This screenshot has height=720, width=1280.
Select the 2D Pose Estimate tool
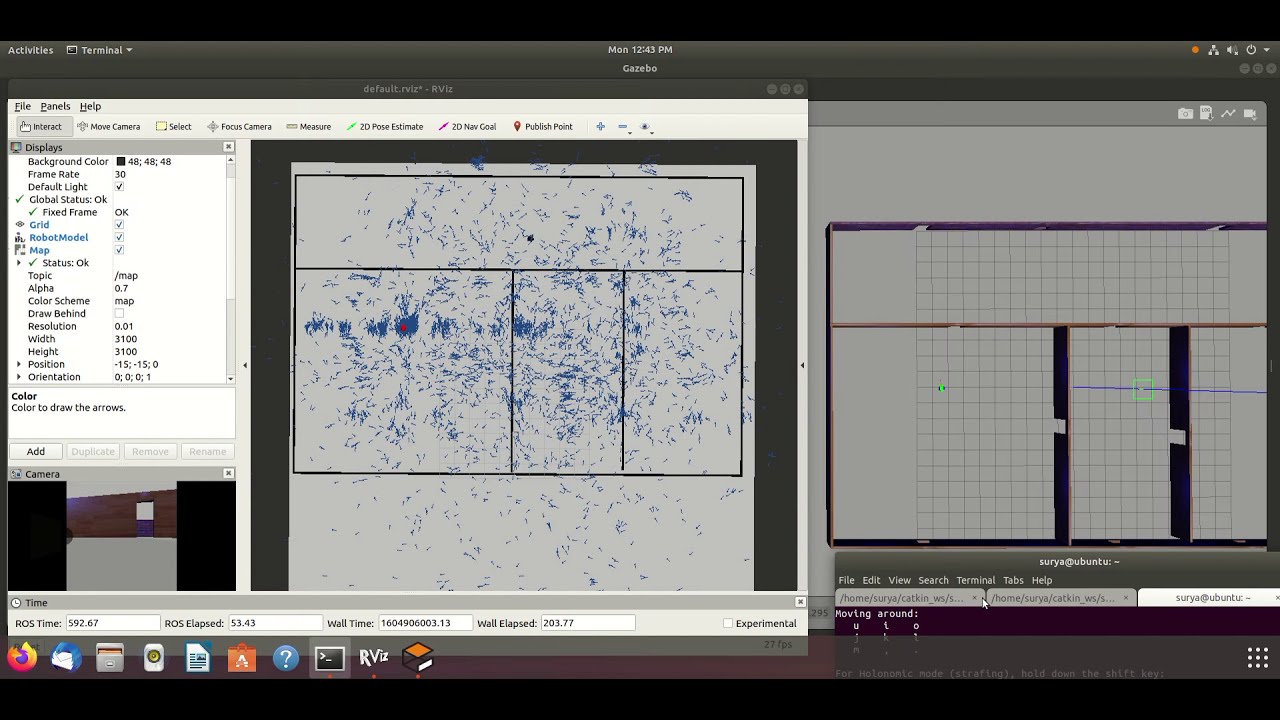384,127
